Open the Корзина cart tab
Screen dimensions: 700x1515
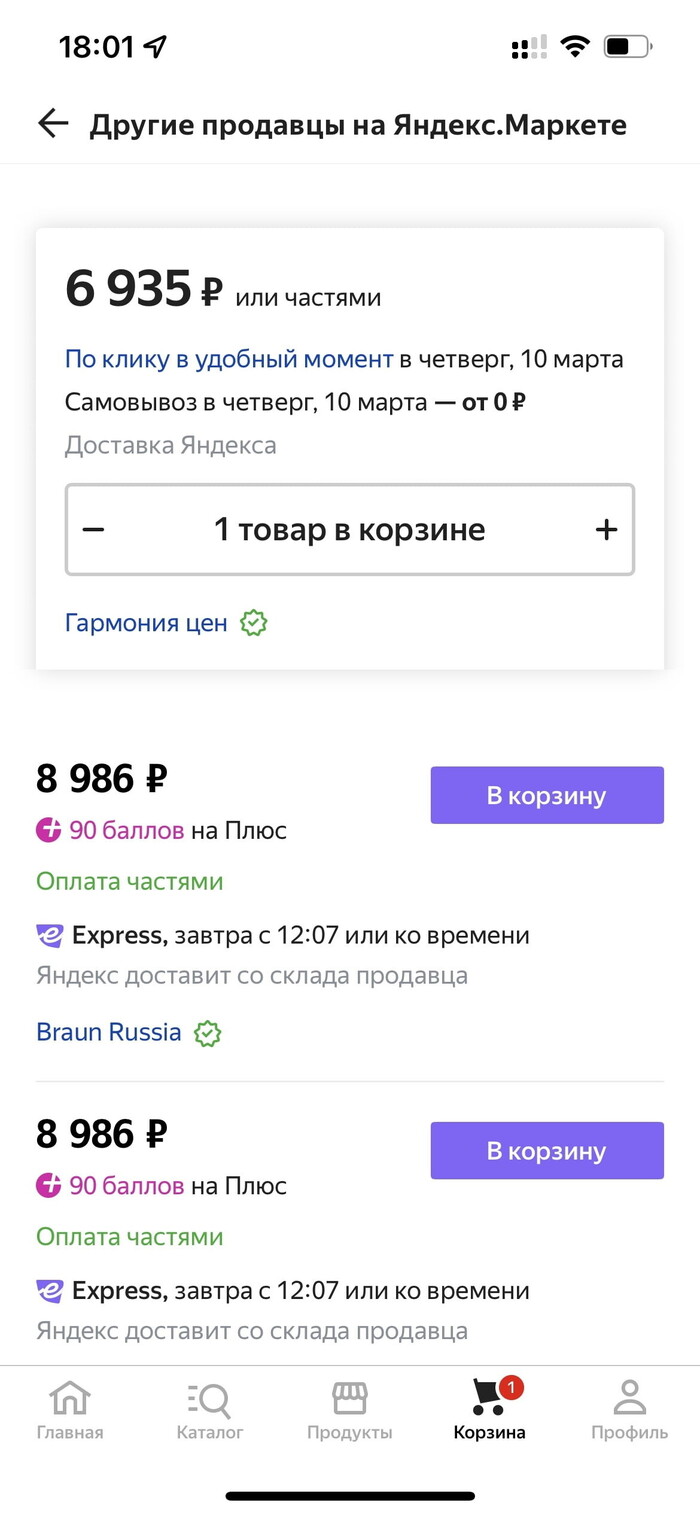[489, 1410]
